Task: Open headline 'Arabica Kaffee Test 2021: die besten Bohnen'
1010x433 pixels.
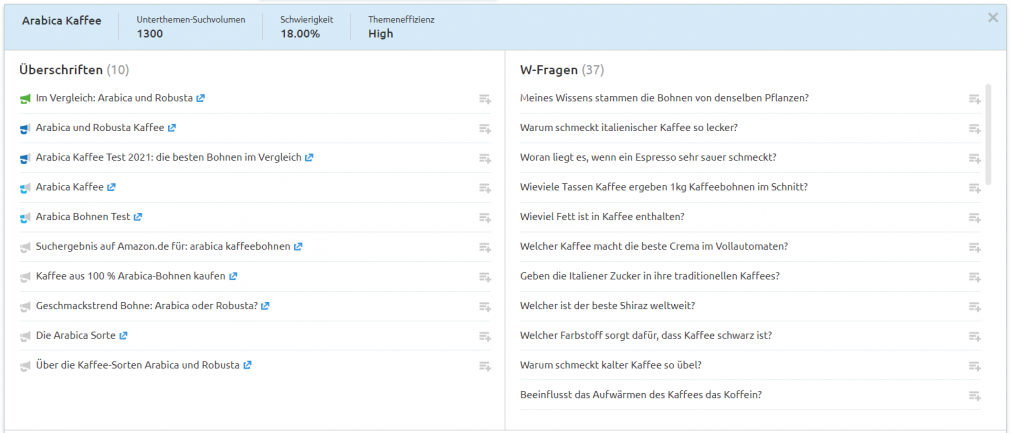Action: click(169, 157)
